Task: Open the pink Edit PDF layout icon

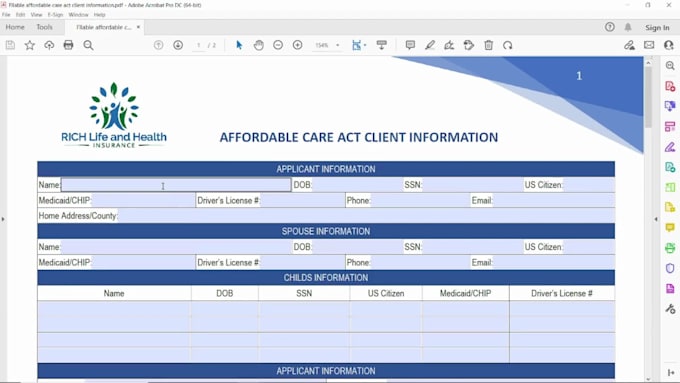Action: [x=670, y=127]
